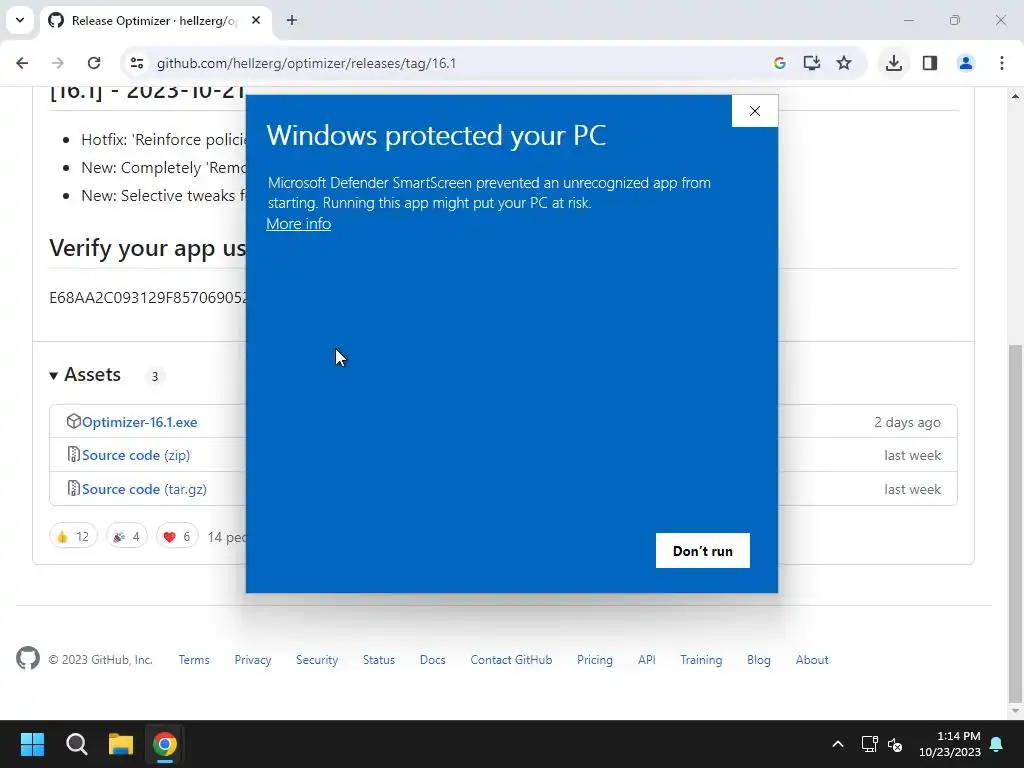
Task: Go back to previous page
Action: point(22,63)
